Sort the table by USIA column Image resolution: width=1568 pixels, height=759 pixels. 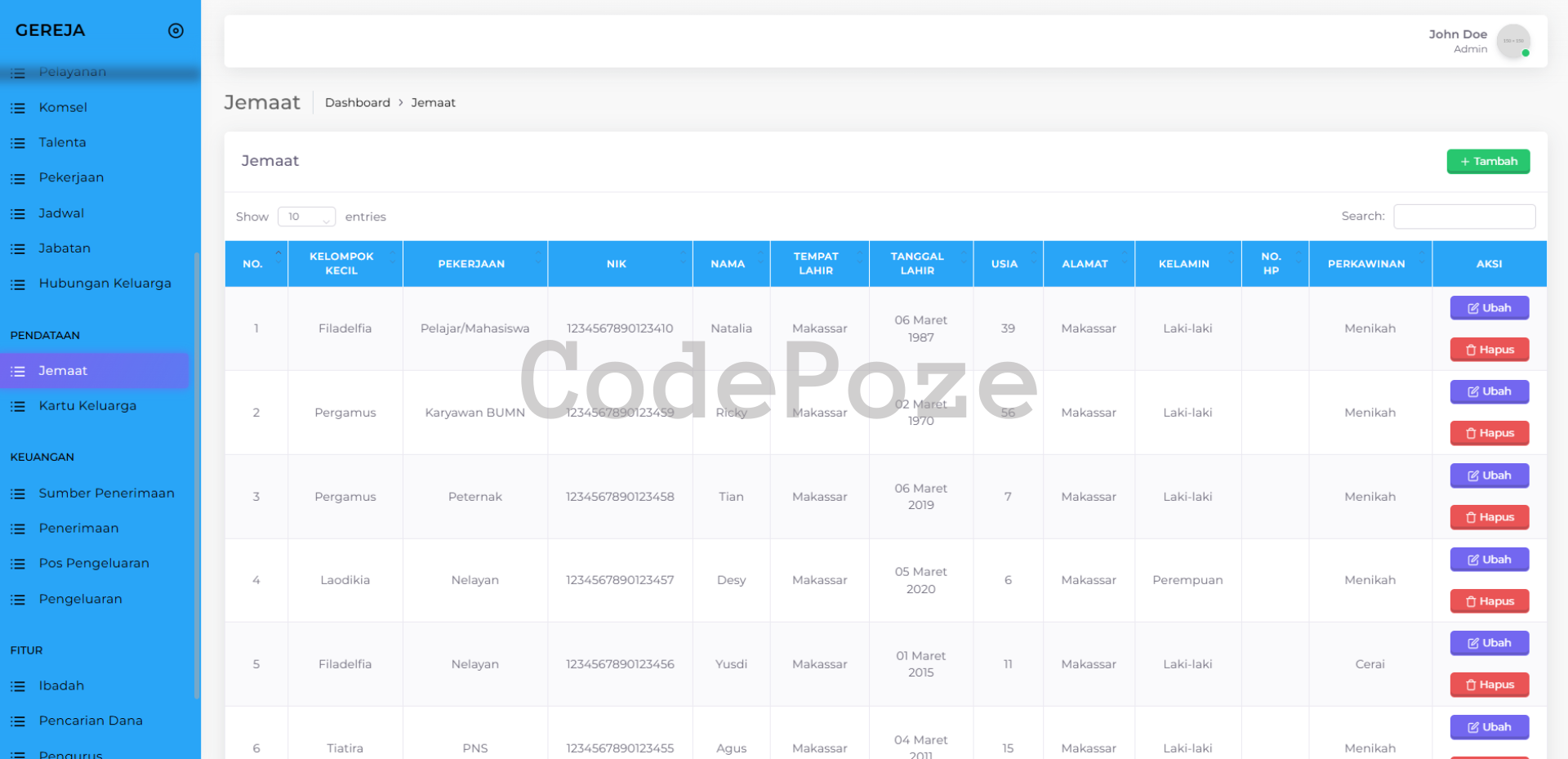(x=1004, y=264)
